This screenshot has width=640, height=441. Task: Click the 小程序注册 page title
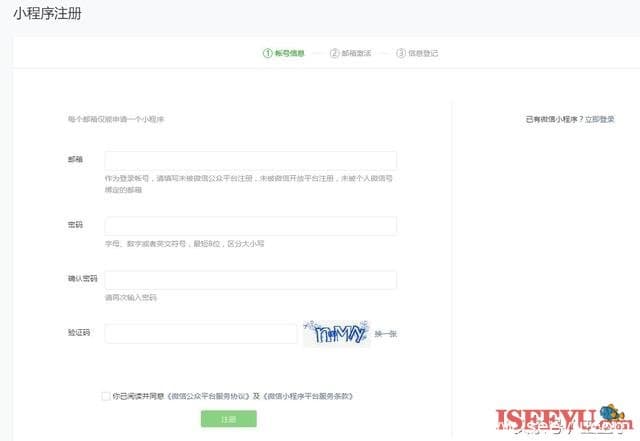[47, 13]
